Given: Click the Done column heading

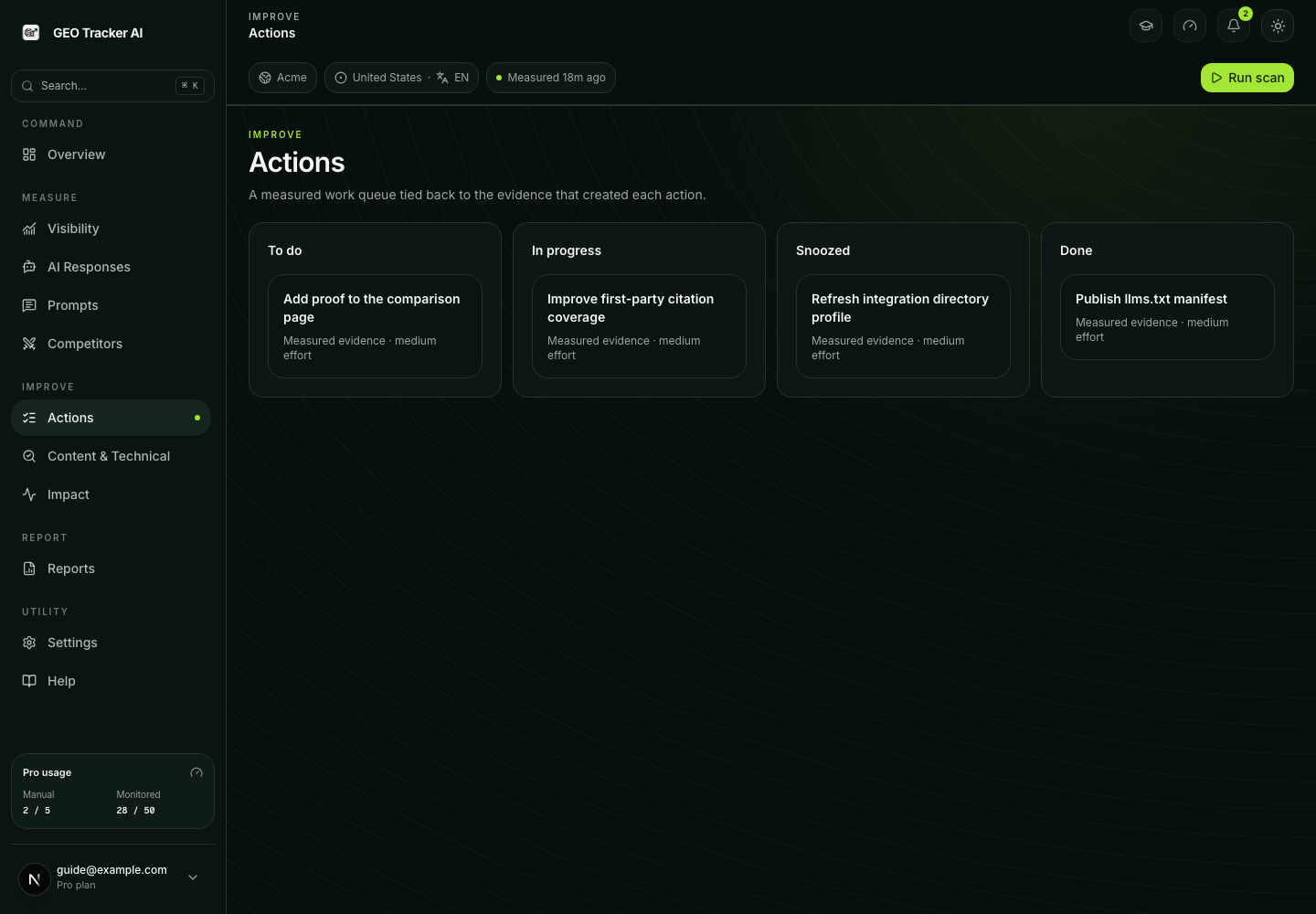Looking at the screenshot, I should [x=1076, y=250].
